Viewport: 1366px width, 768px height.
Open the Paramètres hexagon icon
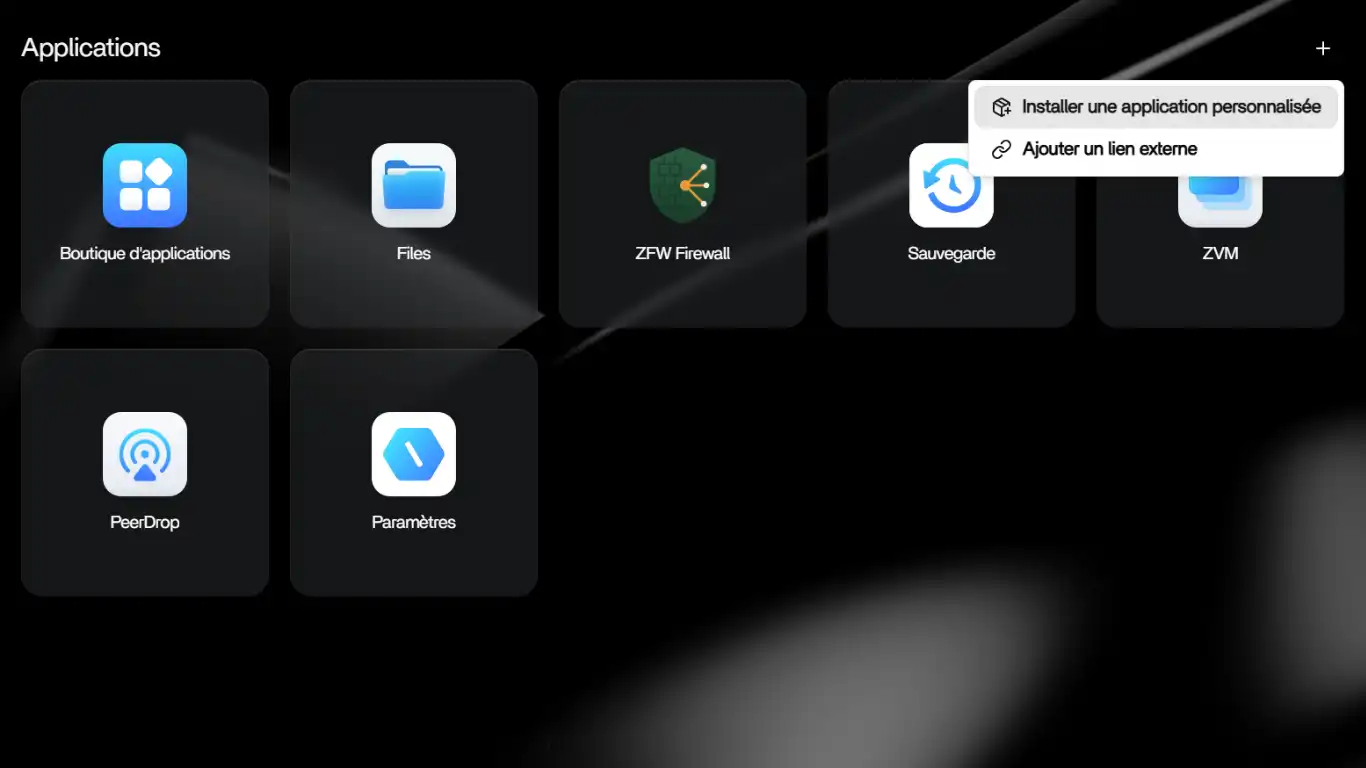pos(414,454)
